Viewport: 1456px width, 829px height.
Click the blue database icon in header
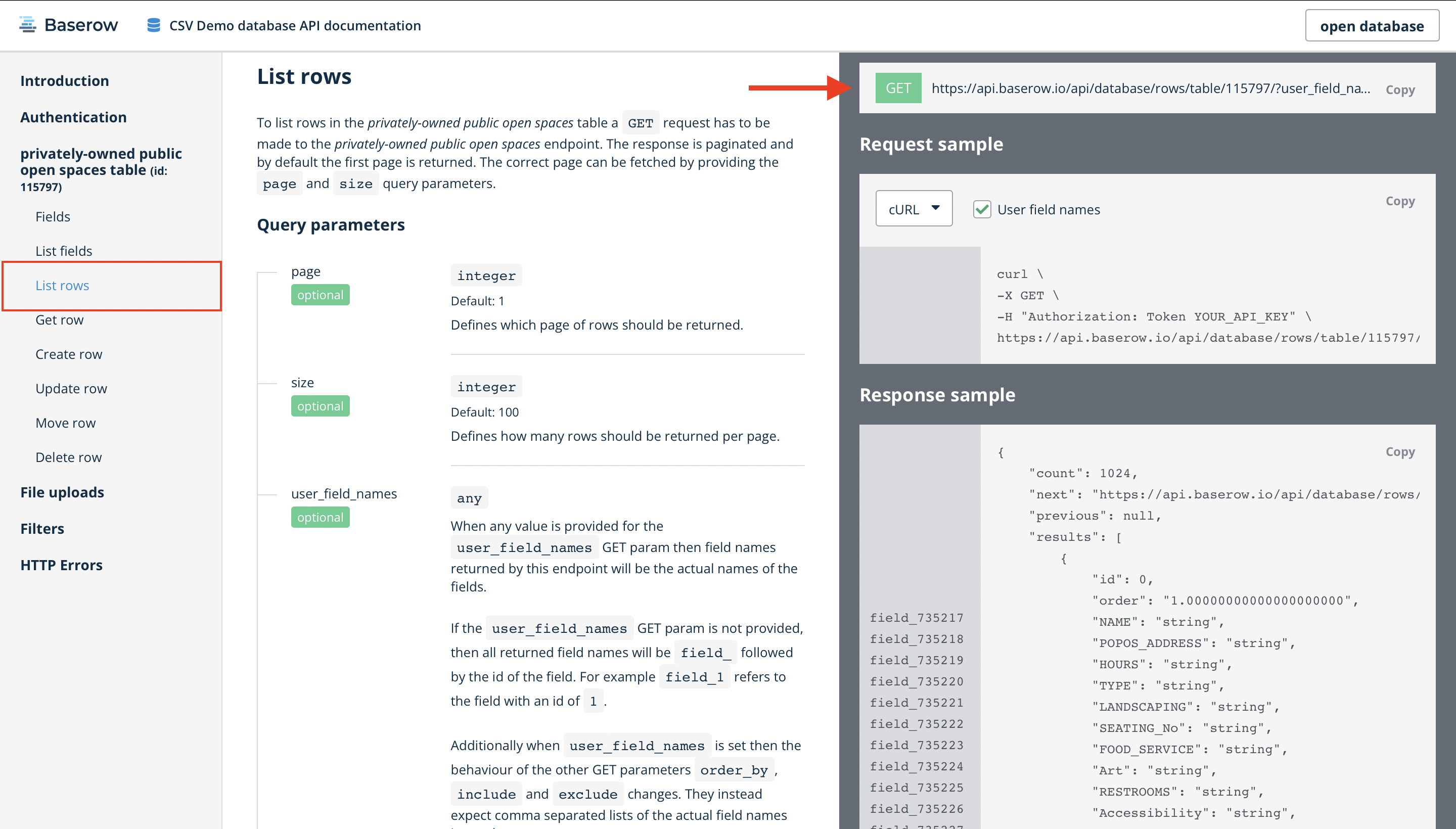(153, 25)
